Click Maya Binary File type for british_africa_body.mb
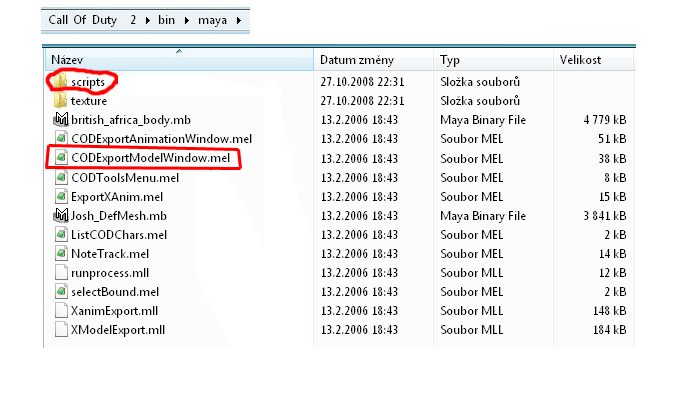The width and height of the screenshot is (700, 400). [483, 120]
